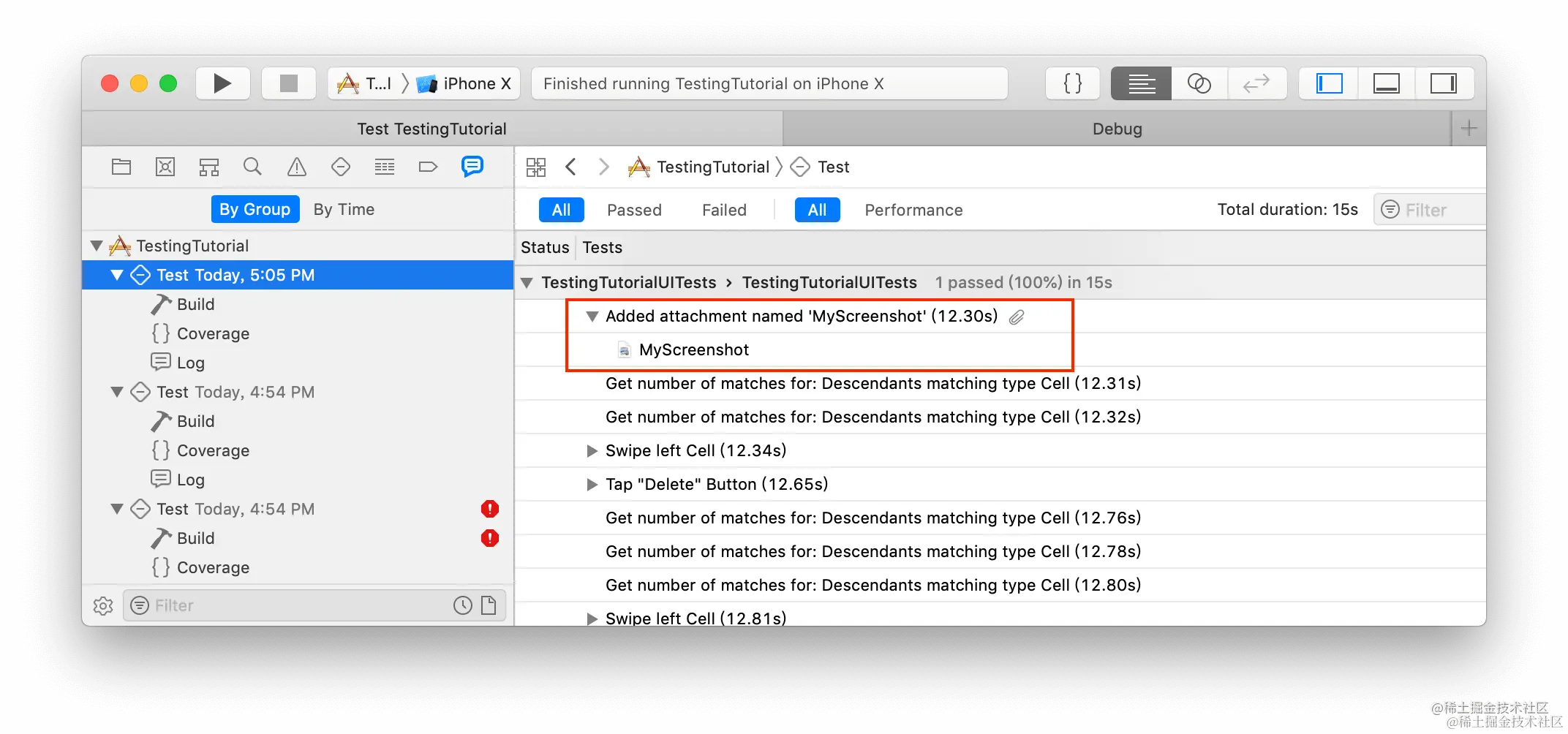
Task: Click the Tests column header
Action: (602, 248)
